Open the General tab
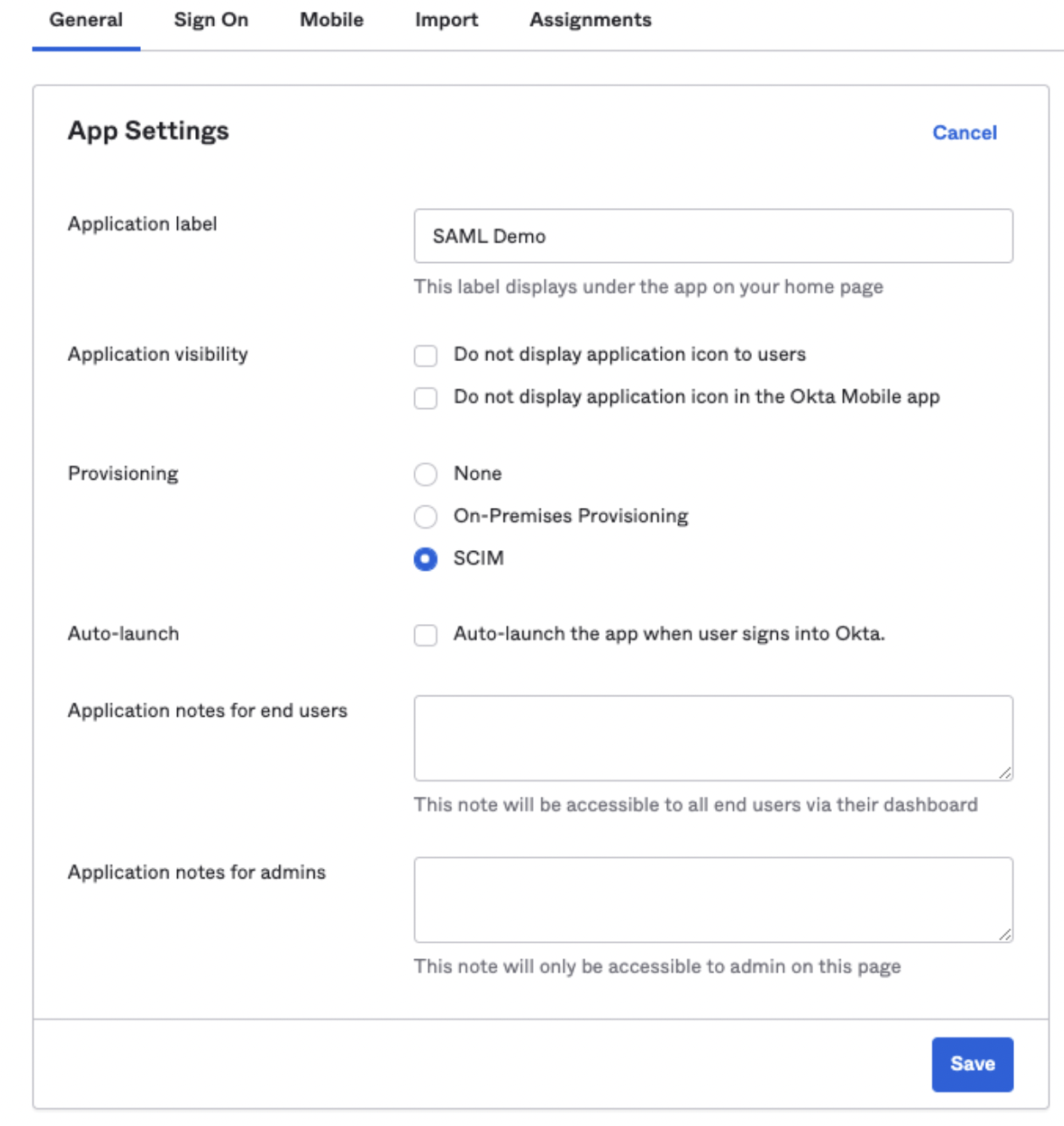 tap(86, 20)
